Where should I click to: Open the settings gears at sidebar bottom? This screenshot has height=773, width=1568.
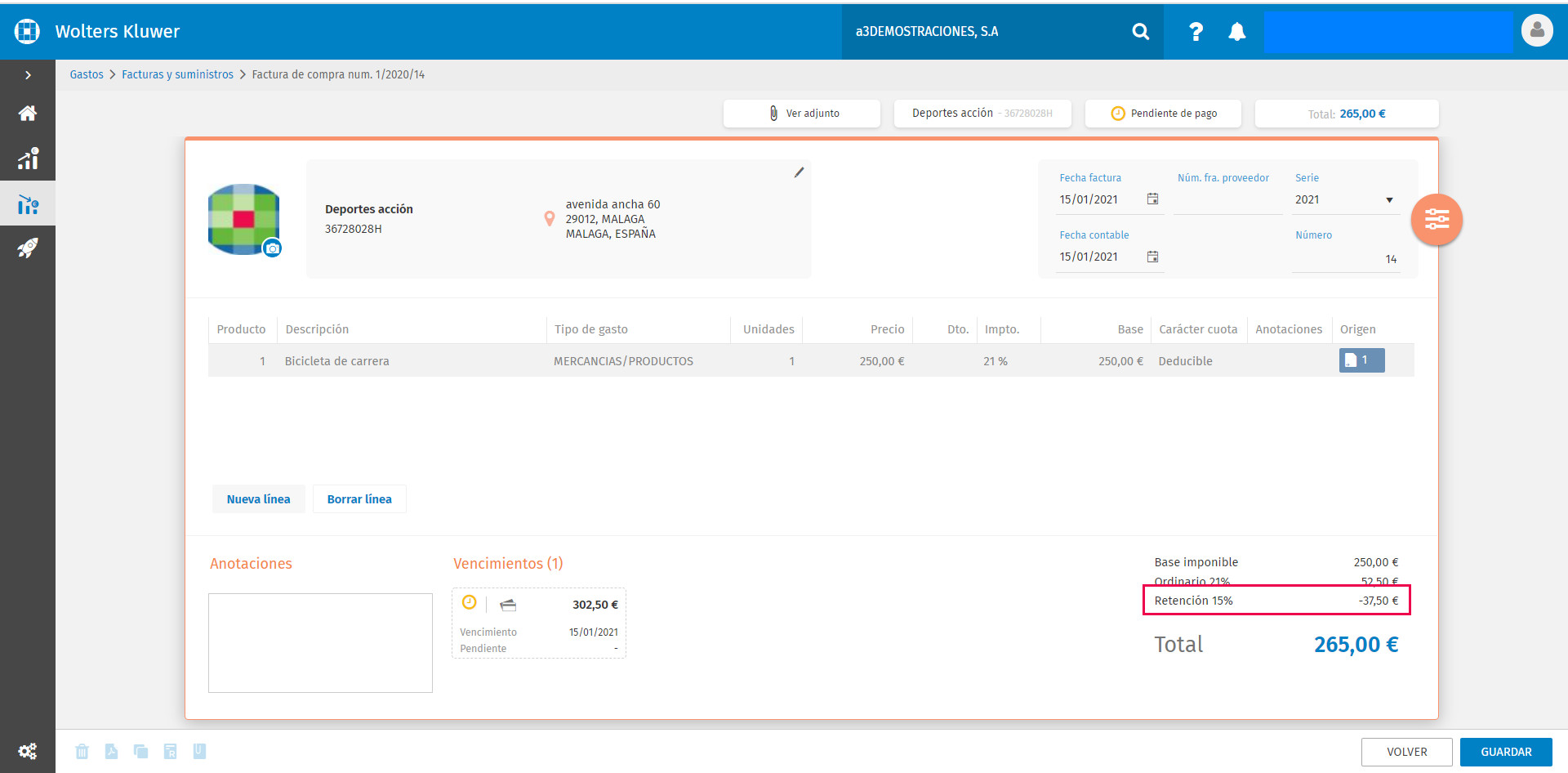coord(28,751)
